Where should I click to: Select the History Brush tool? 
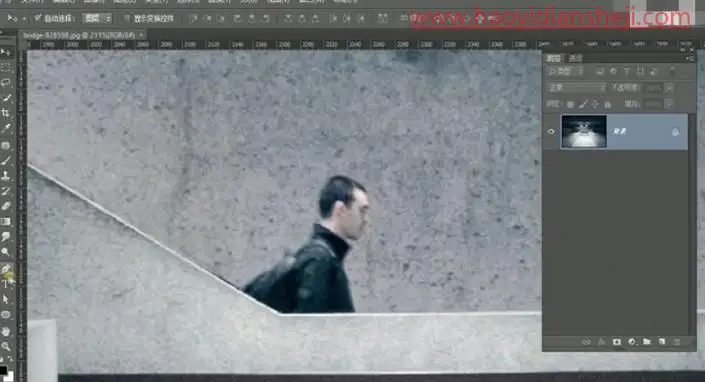[x=6, y=191]
